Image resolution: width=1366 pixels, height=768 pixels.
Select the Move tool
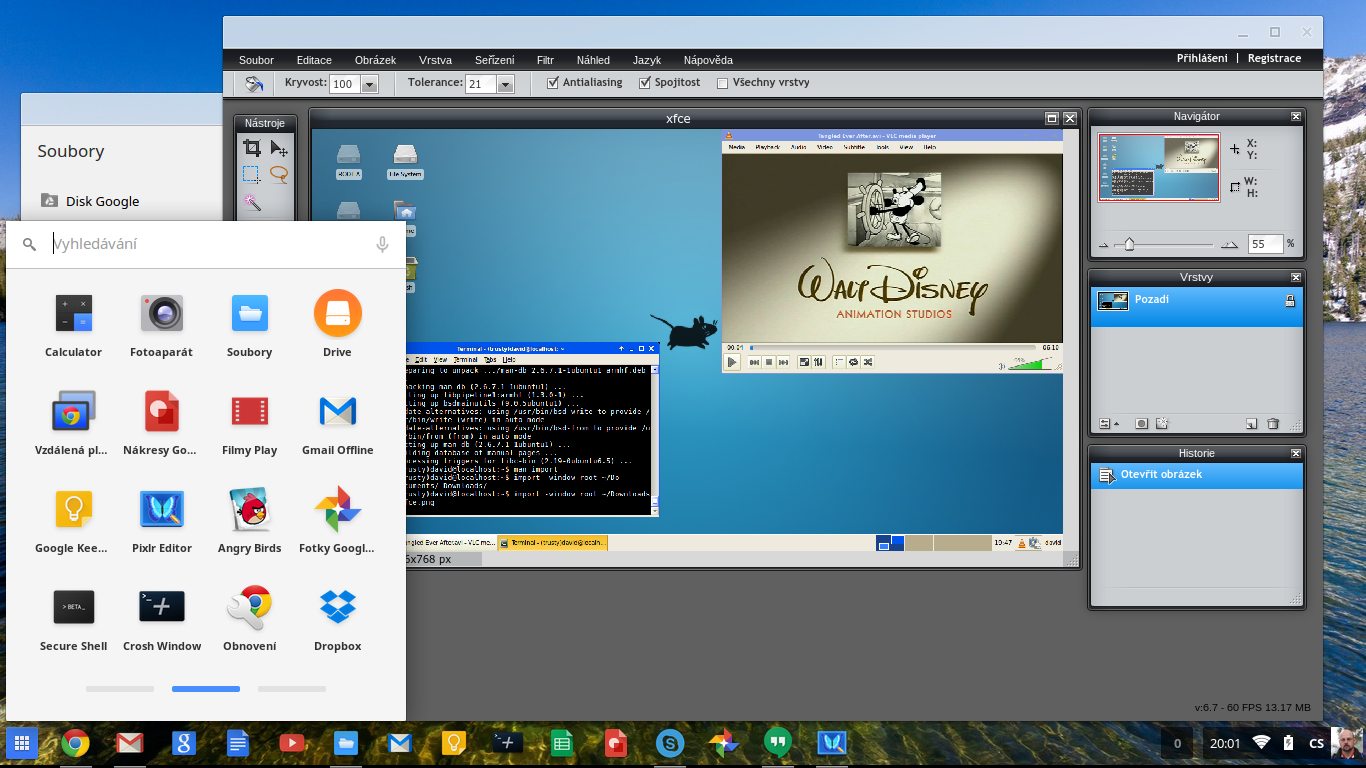(x=280, y=148)
